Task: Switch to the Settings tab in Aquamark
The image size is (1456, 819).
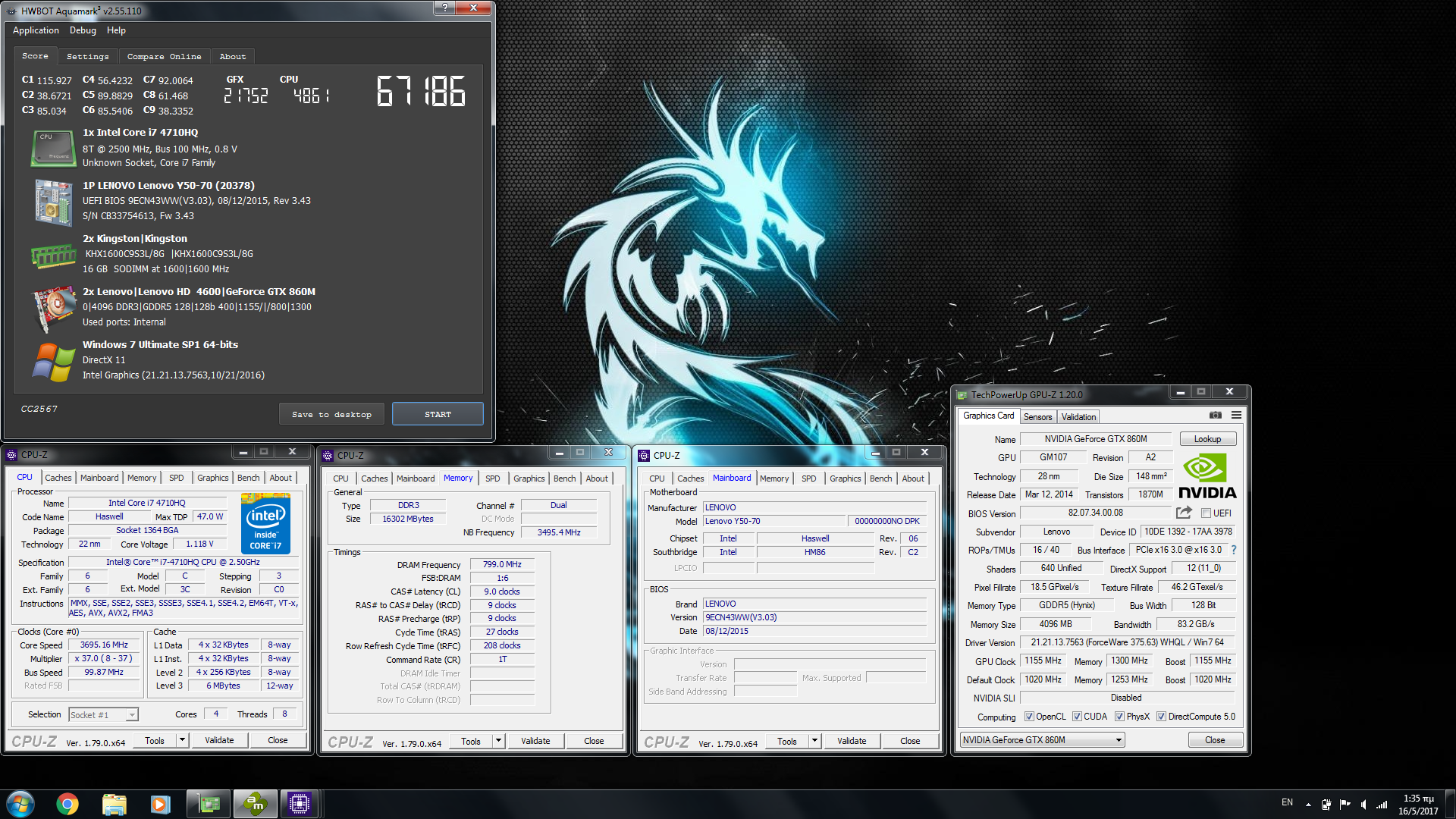Action: tap(88, 56)
